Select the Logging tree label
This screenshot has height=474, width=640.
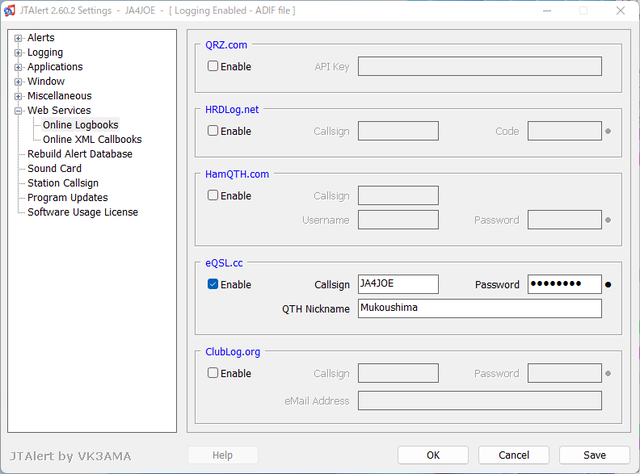tap(45, 52)
